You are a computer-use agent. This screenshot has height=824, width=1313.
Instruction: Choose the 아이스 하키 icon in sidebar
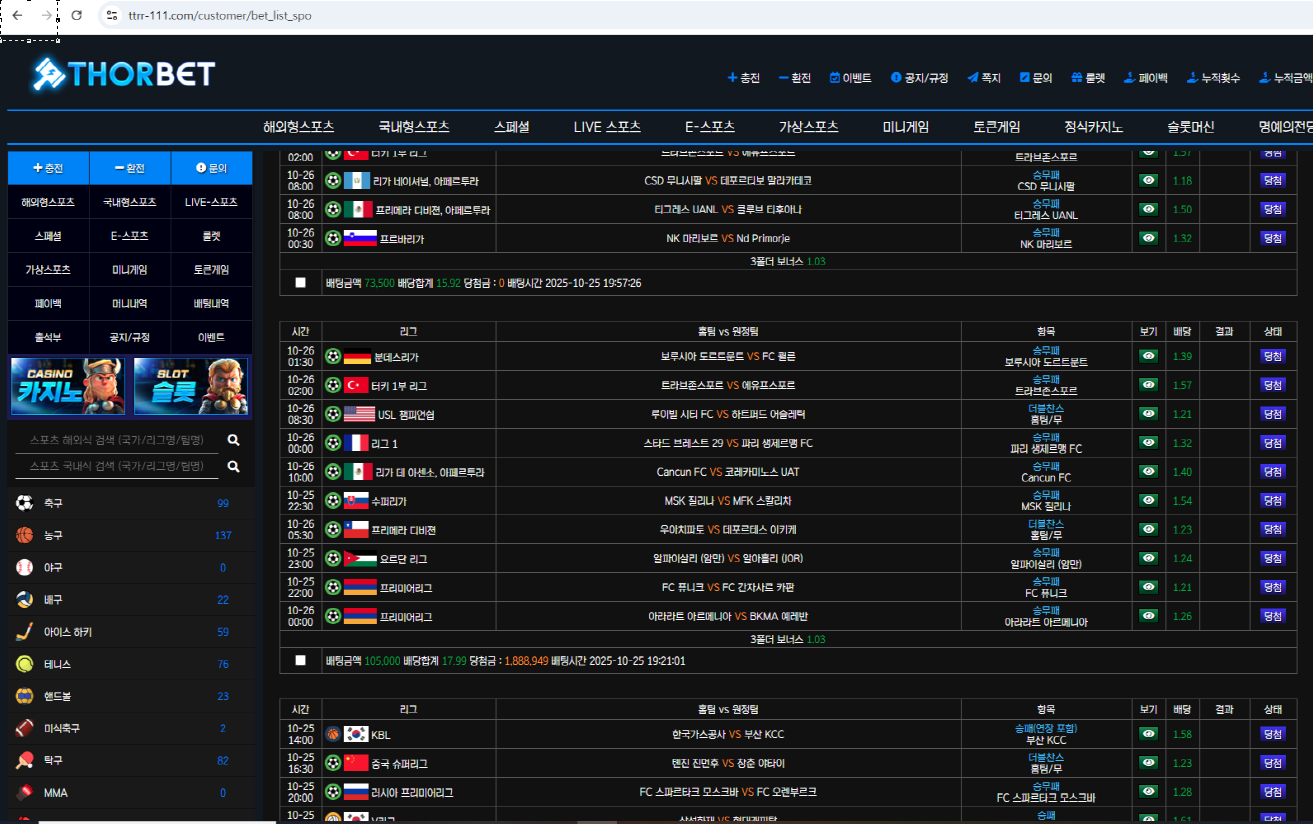(x=24, y=632)
